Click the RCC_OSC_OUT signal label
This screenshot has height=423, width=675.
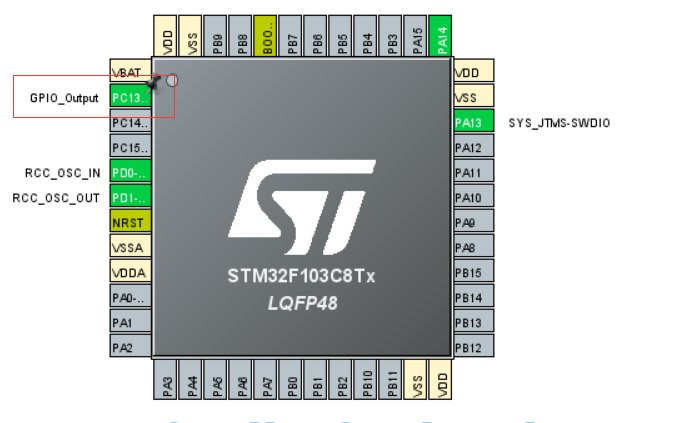[x=56, y=198]
